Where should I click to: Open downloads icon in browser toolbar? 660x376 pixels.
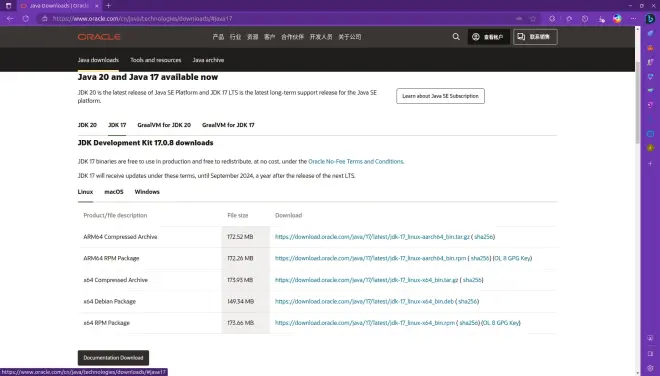(602, 19)
